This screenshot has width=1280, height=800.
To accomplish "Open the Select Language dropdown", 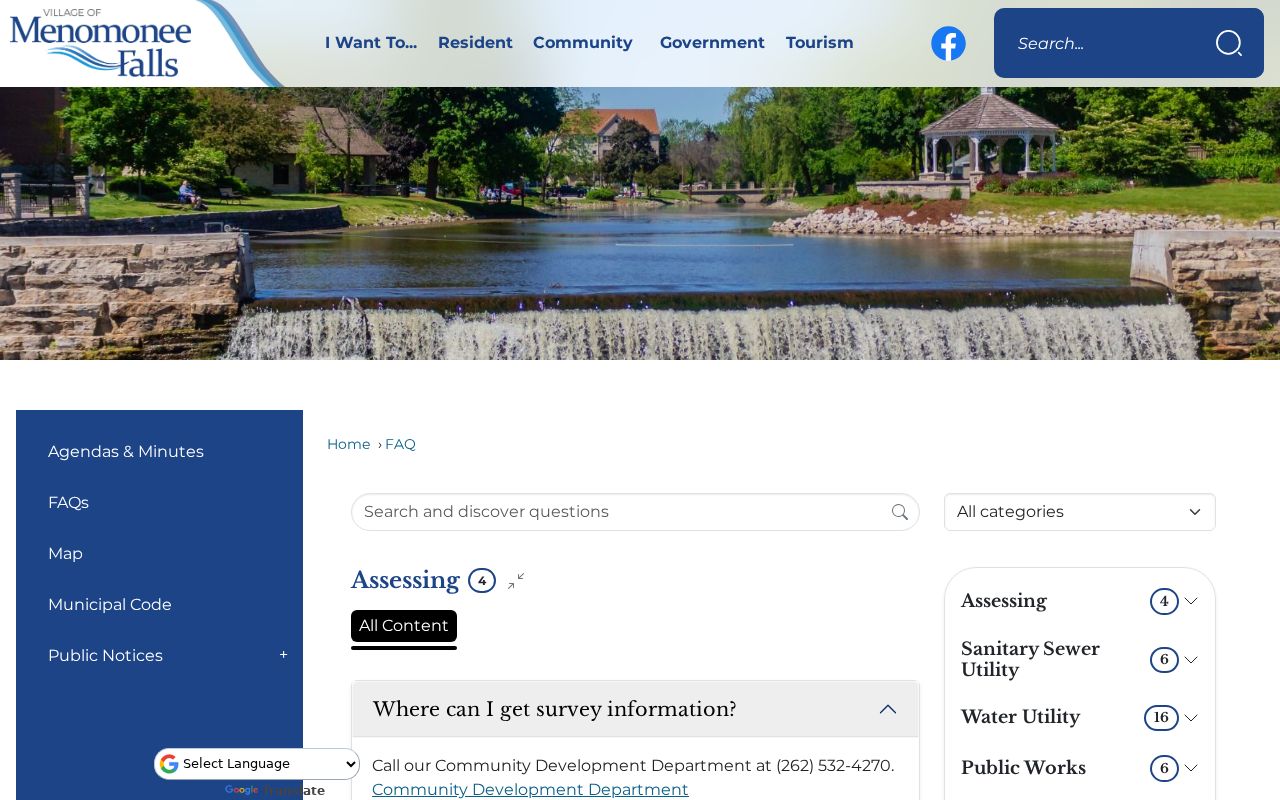I will click(x=258, y=764).
